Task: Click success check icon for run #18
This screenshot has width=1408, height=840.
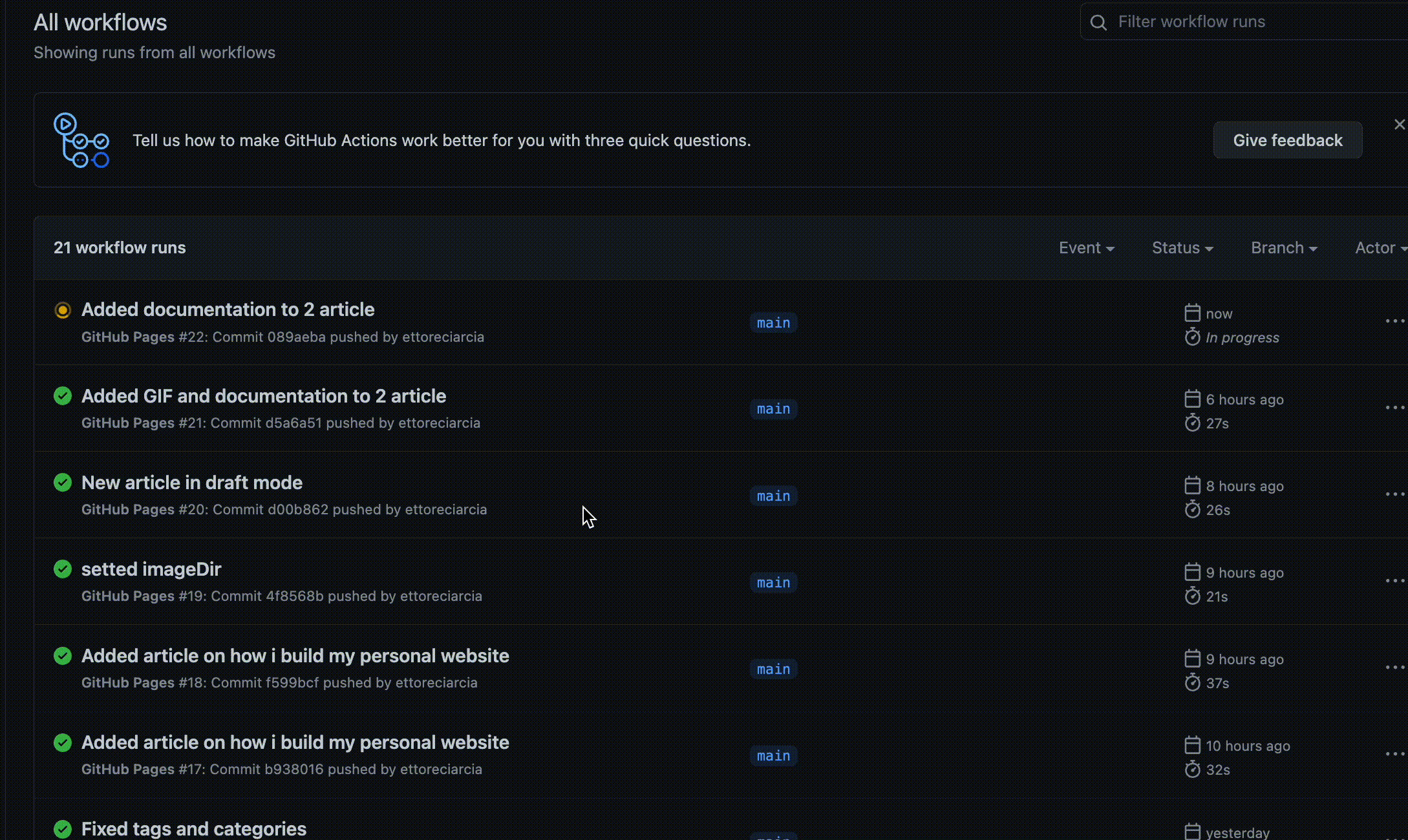Action: (x=63, y=656)
